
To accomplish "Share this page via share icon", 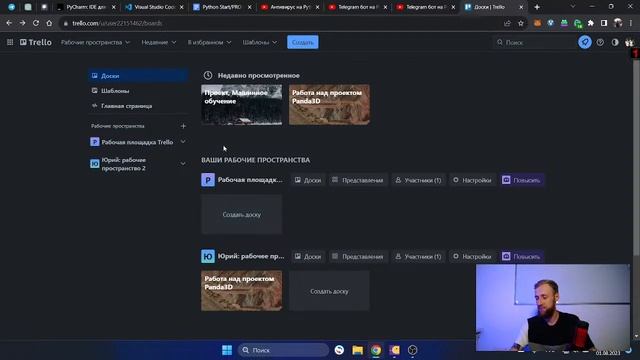I will 507,23.
